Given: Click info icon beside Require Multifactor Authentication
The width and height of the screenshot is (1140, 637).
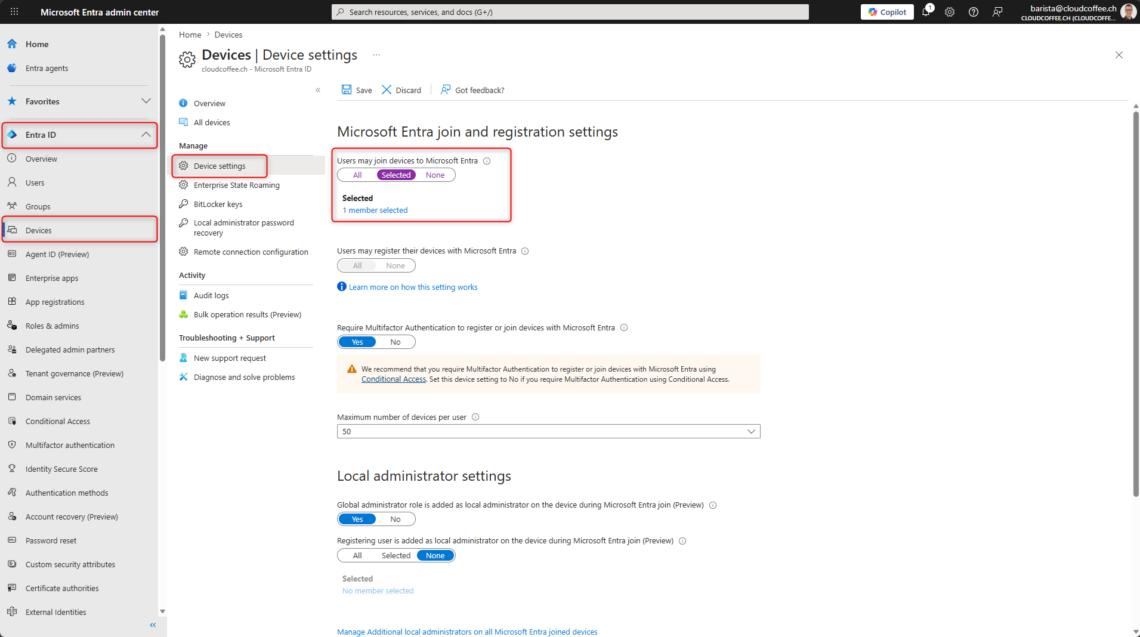Looking at the screenshot, I should 624,327.
